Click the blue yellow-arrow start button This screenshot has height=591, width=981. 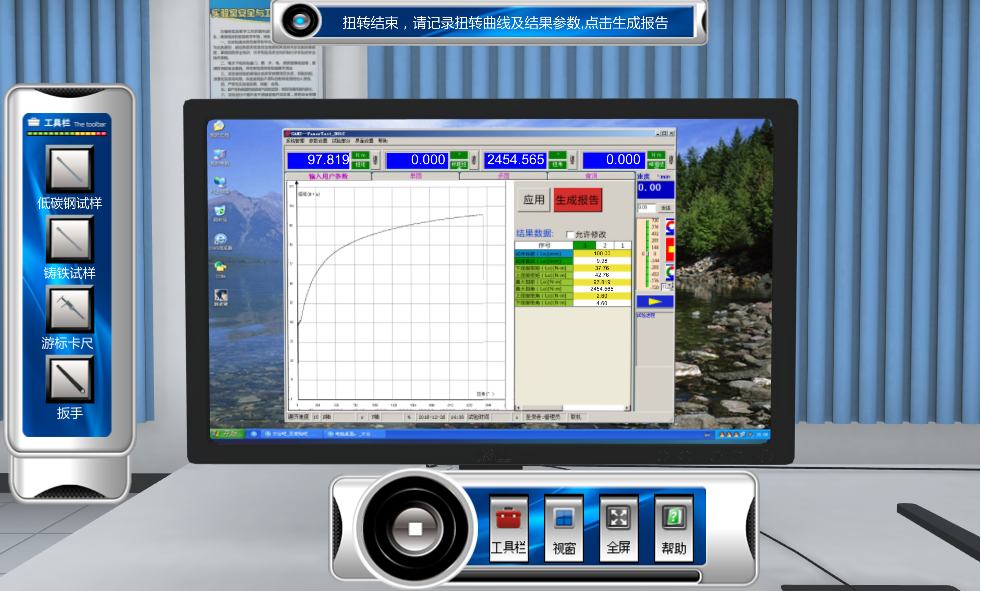[x=655, y=300]
